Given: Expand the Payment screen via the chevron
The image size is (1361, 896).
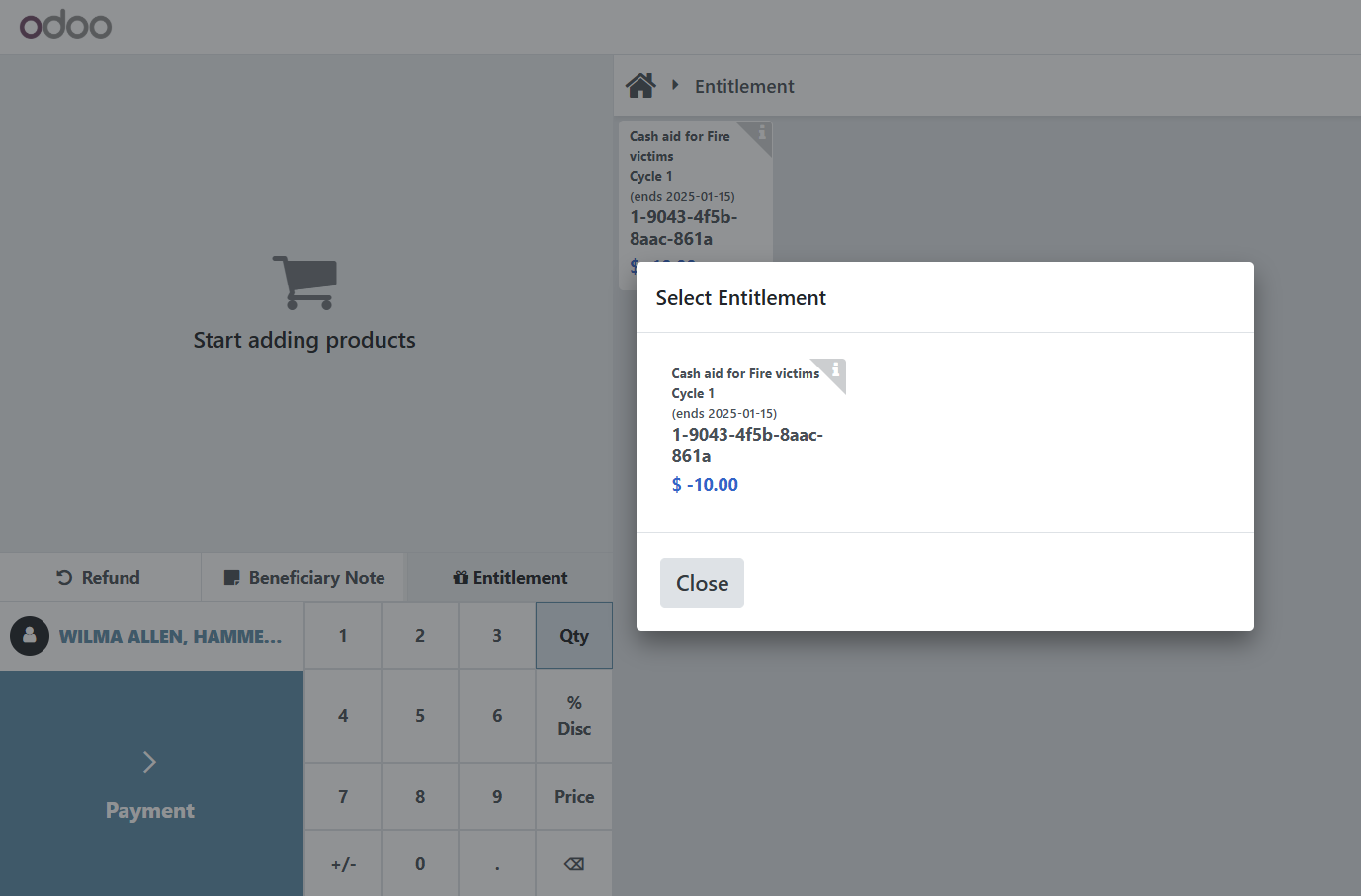Looking at the screenshot, I should pos(149,761).
